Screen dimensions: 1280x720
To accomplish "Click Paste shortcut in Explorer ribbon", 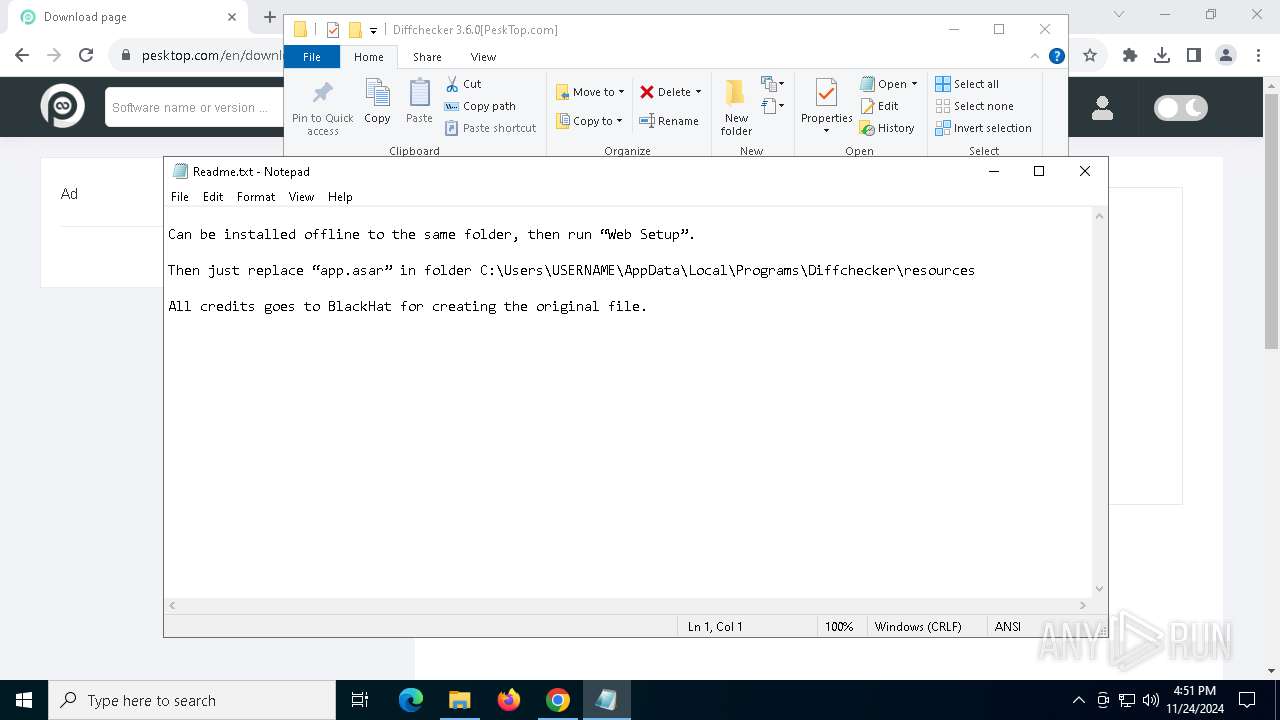I will click(x=490, y=128).
